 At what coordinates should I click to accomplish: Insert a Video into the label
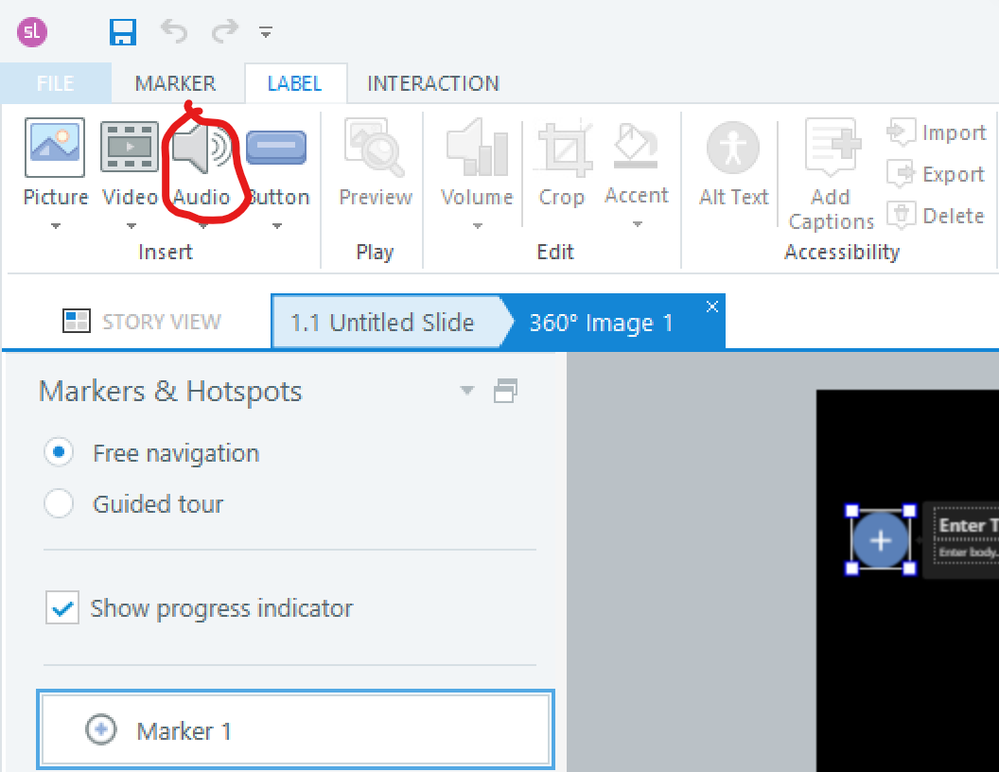click(x=130, y=162)
